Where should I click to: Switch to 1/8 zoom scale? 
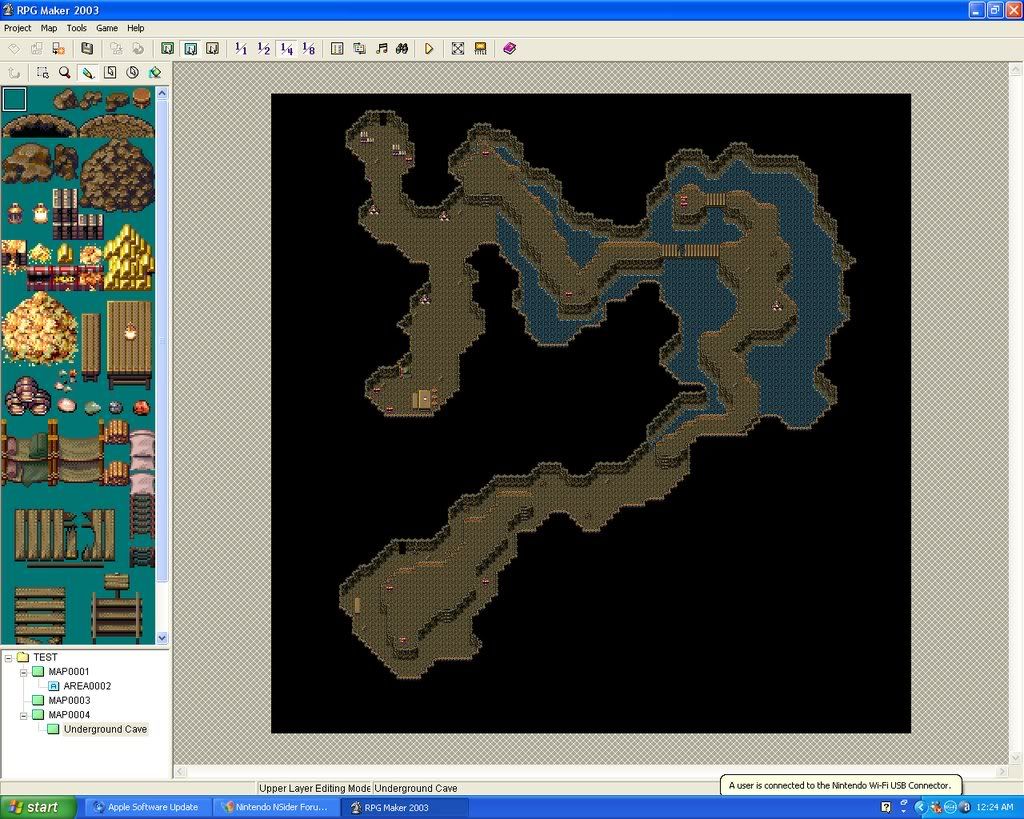click(x=308, y=48)
